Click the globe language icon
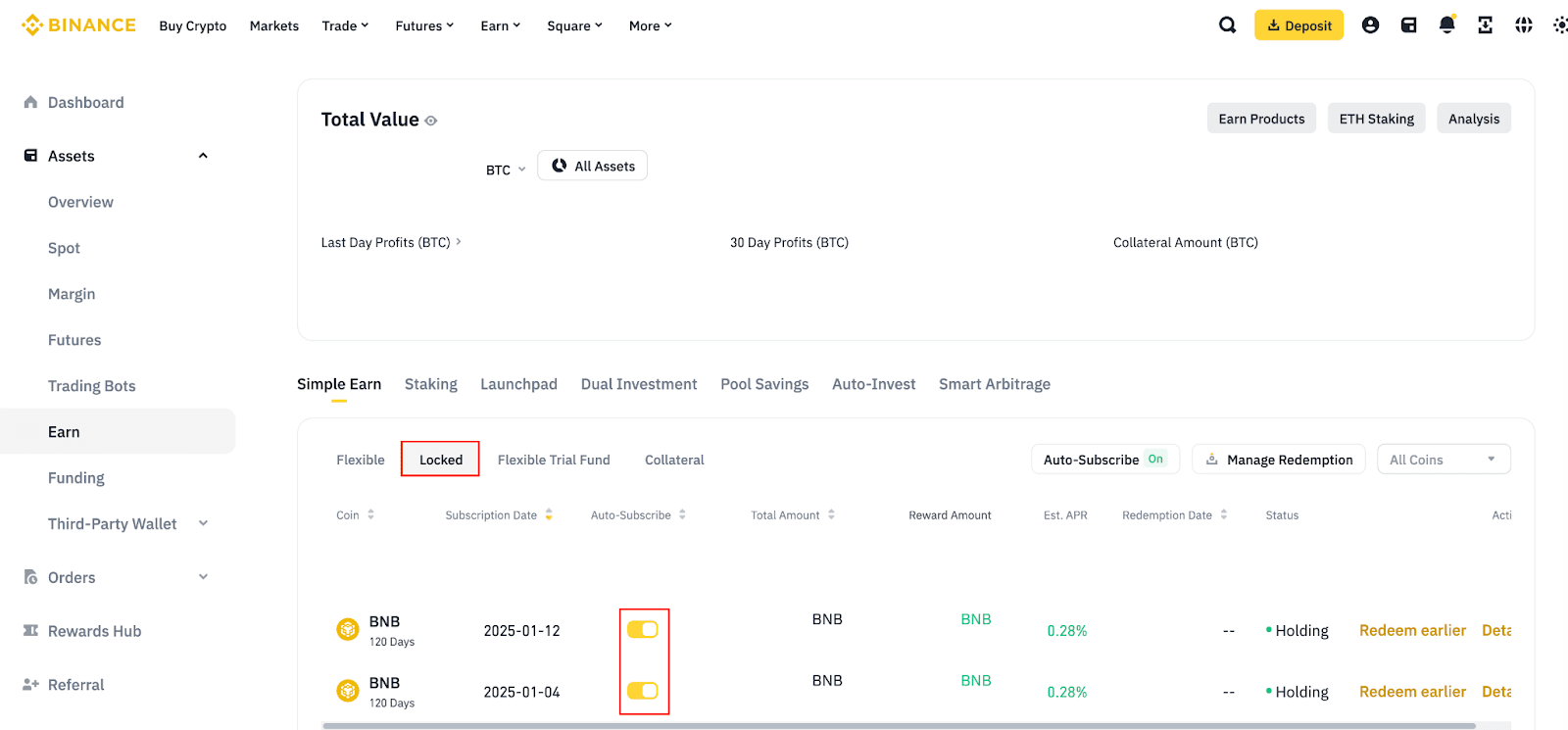1568x730 pixels. pyautogui.click(x=1523, y=25)
